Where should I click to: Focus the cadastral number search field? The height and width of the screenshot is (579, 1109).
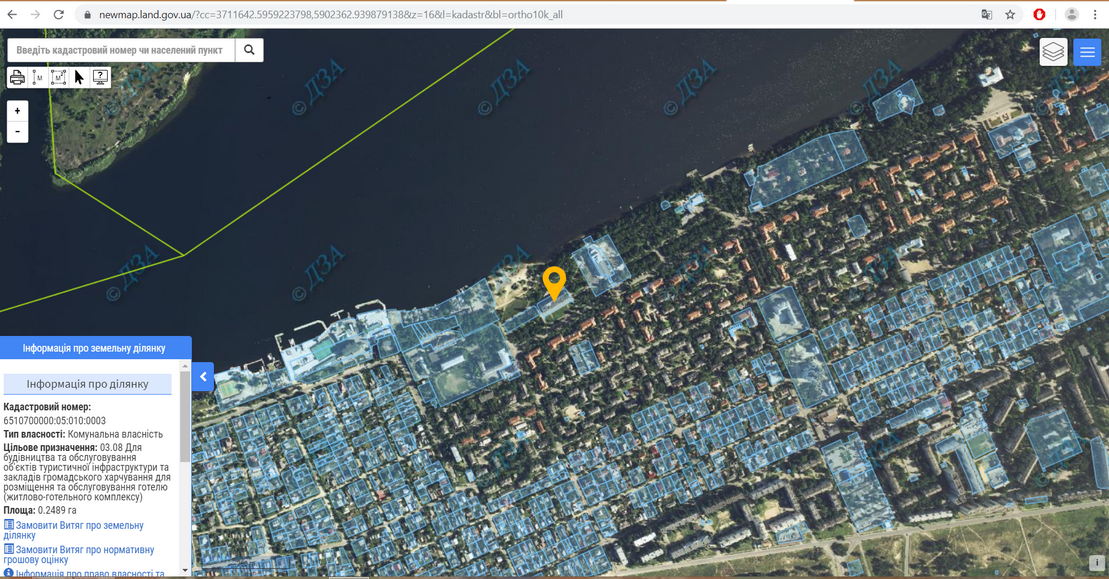pyautogui.click(x=120, y=50)
